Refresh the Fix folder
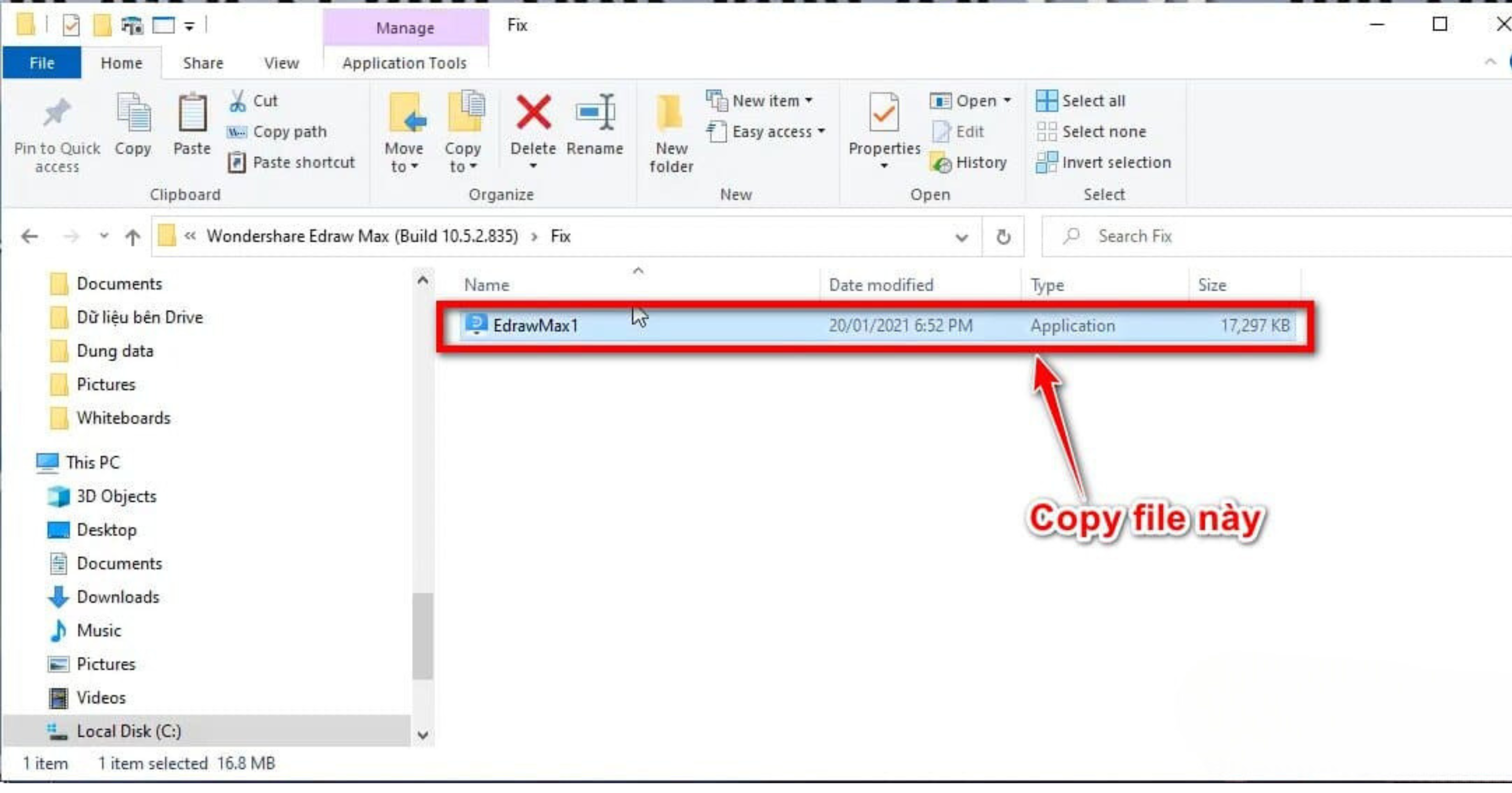The height and width of the screenshot is (793, 1512). click(1004, 236)
